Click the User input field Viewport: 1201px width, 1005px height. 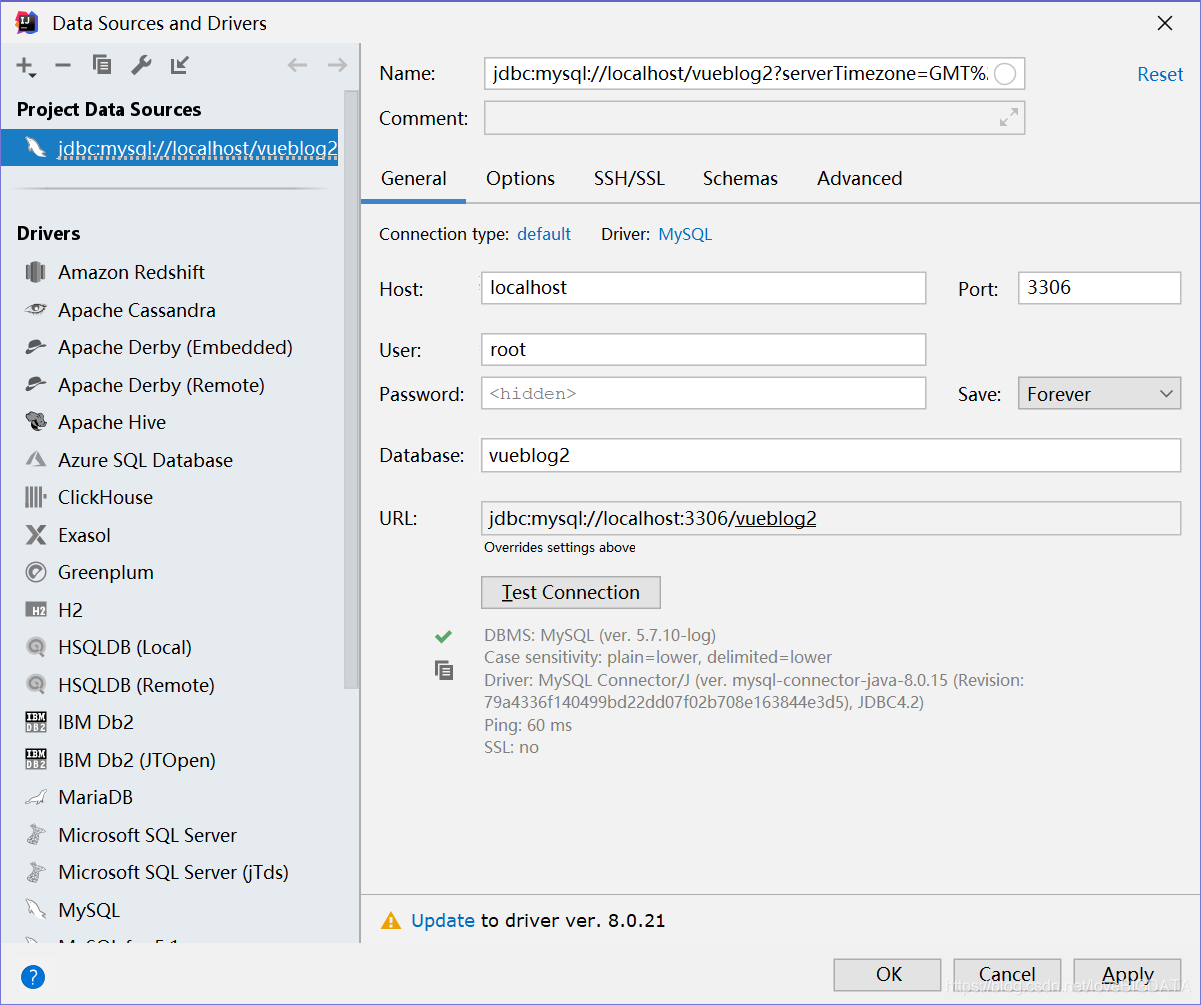704,350
